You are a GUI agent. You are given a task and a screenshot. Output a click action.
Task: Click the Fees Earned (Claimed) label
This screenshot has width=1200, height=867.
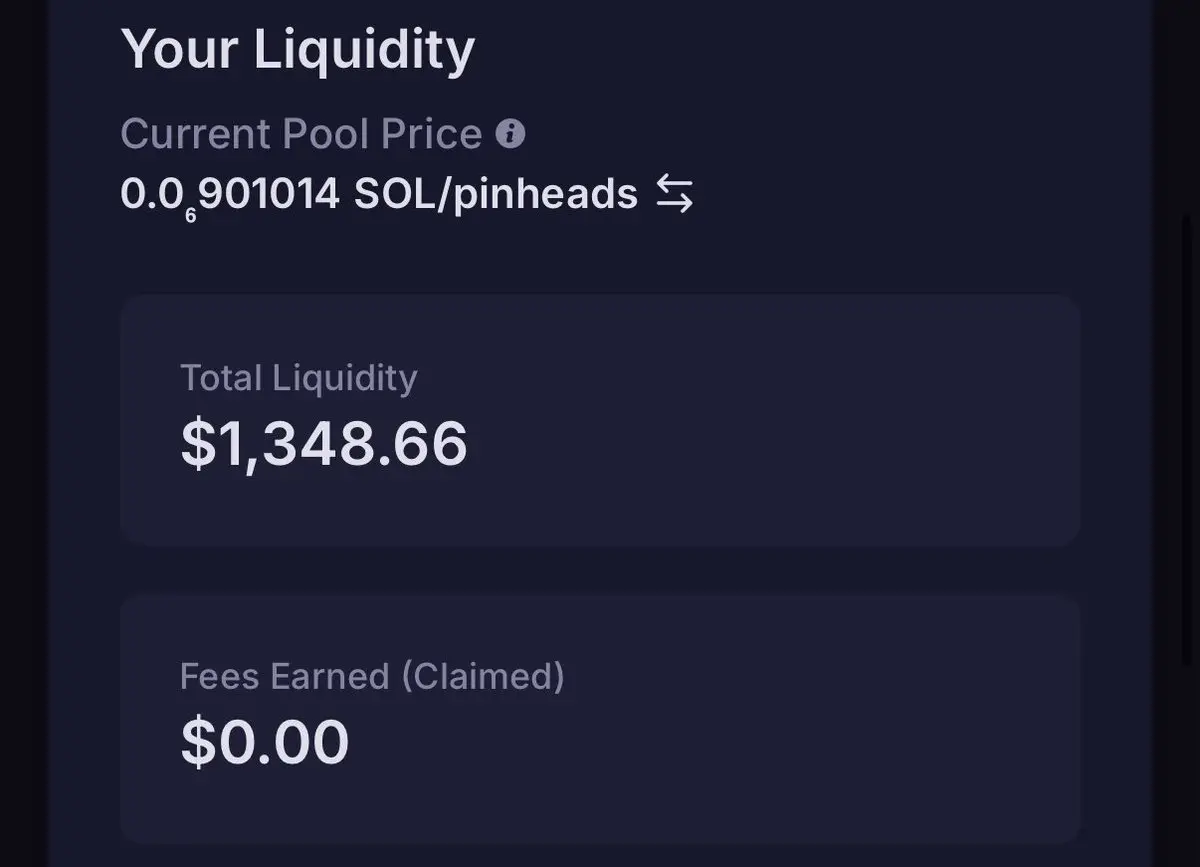tap(372, 677)
